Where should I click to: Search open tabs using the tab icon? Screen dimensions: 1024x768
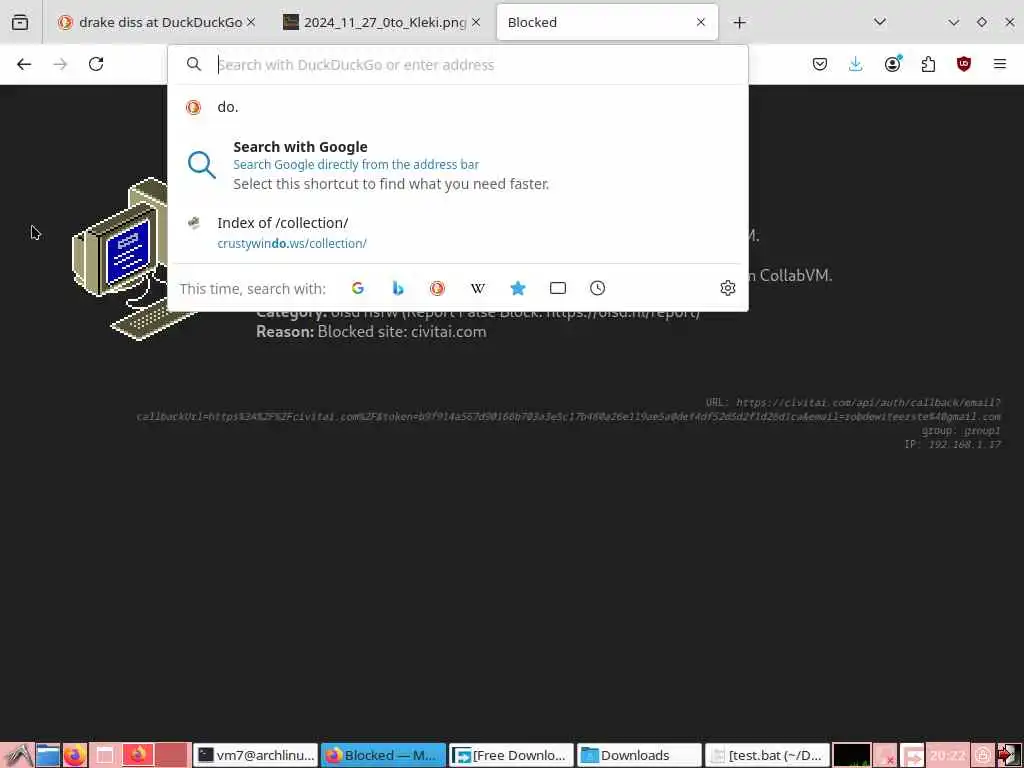558,288
